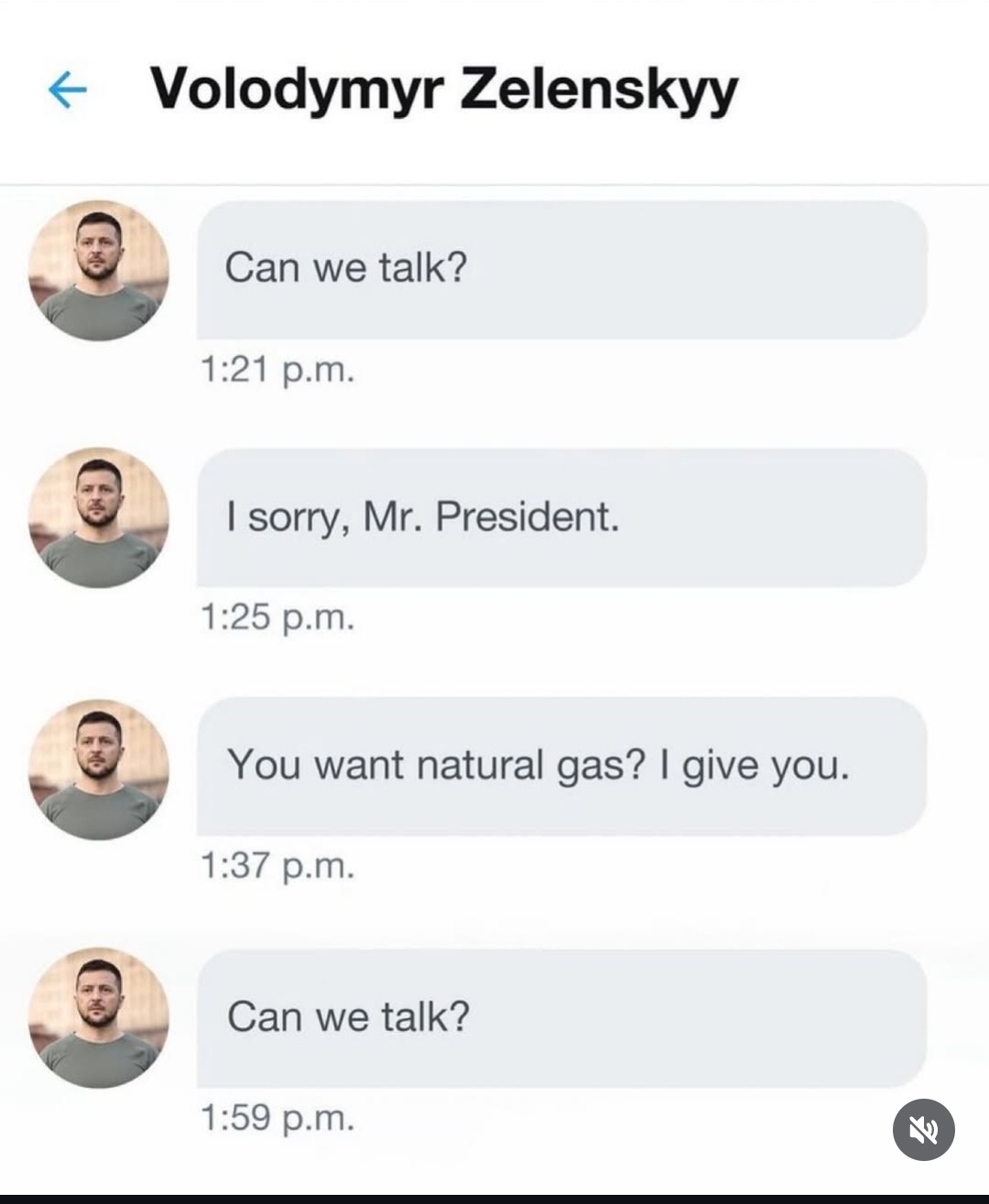The width and height of the screenshot is (989, 1204).
Task: Tap avatar next to 'I sorry, Mr. President.'
Action: point(99,517)
